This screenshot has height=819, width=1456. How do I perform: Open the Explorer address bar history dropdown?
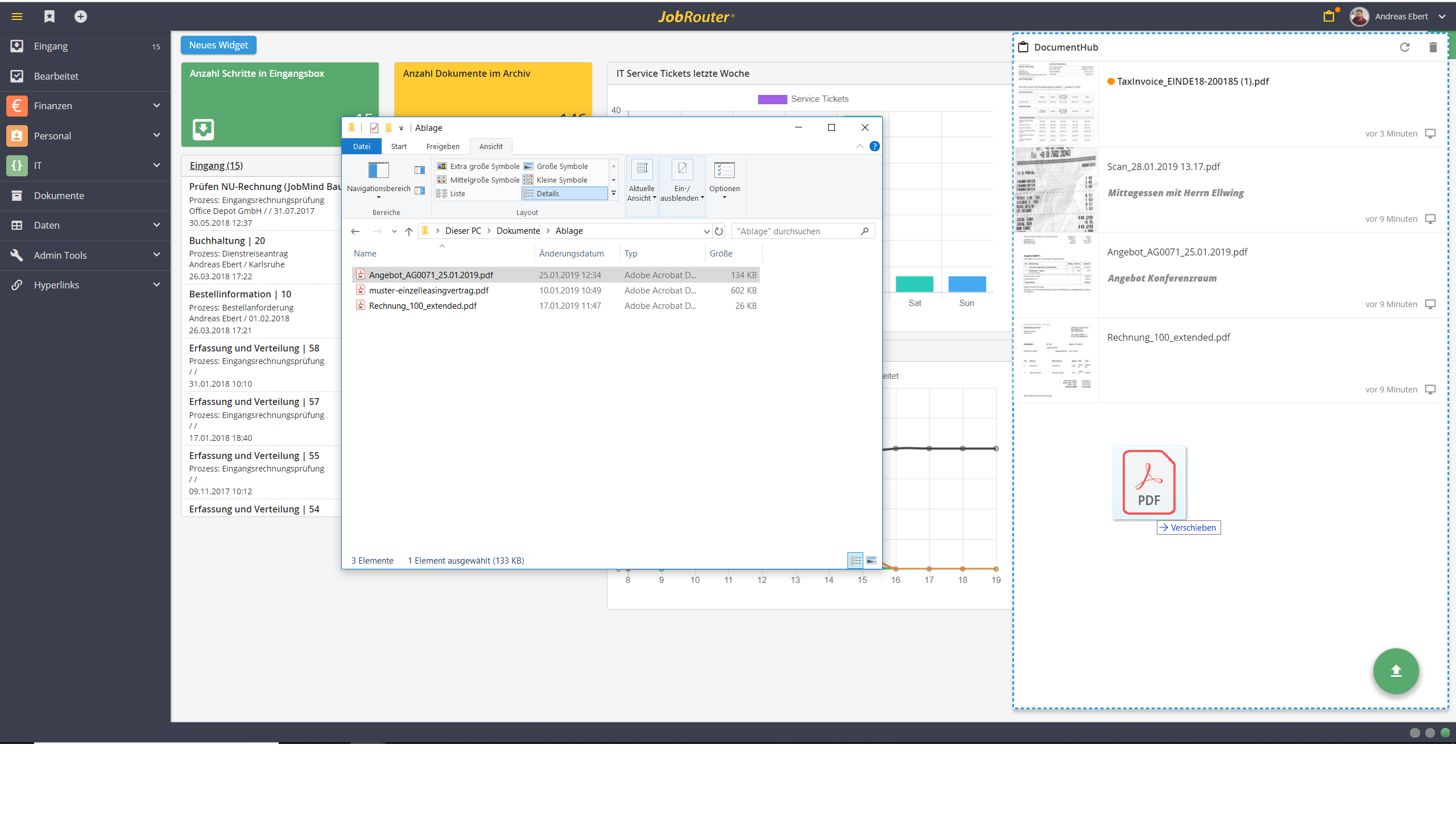706,231
